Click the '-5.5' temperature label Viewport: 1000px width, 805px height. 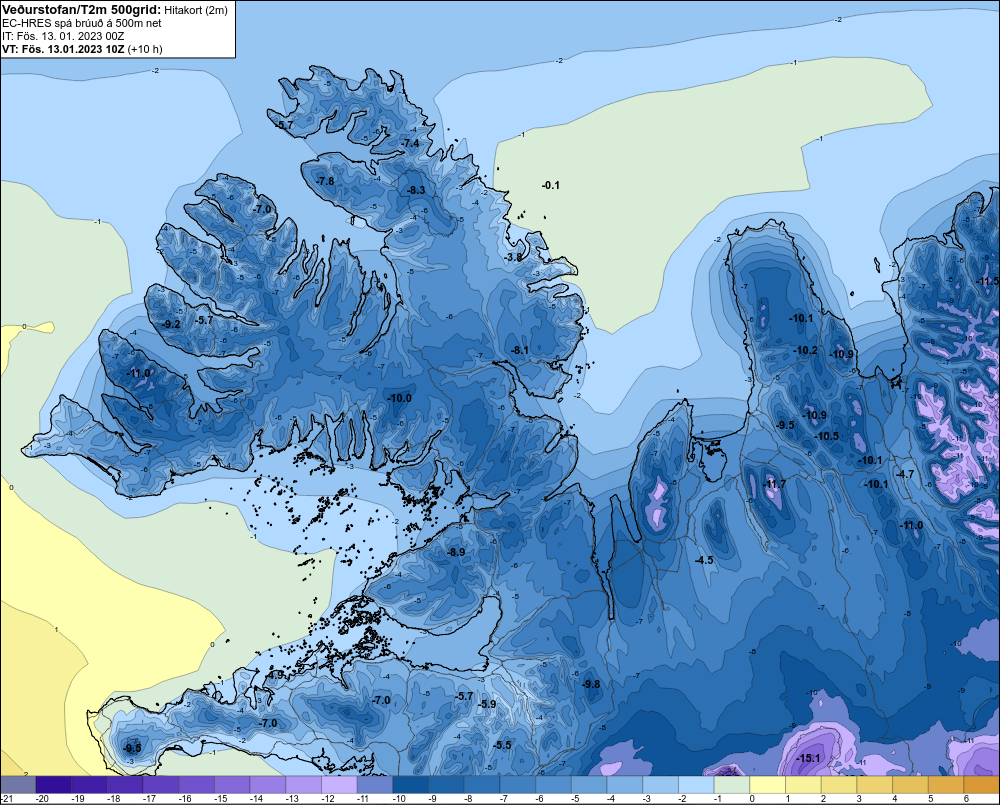click(x=503, y=745)
